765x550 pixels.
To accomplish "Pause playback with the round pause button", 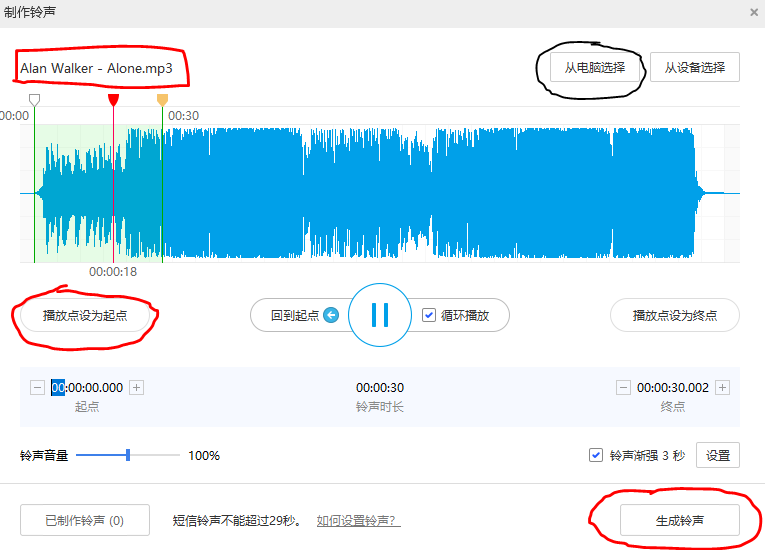I will [x=380, y=315].
